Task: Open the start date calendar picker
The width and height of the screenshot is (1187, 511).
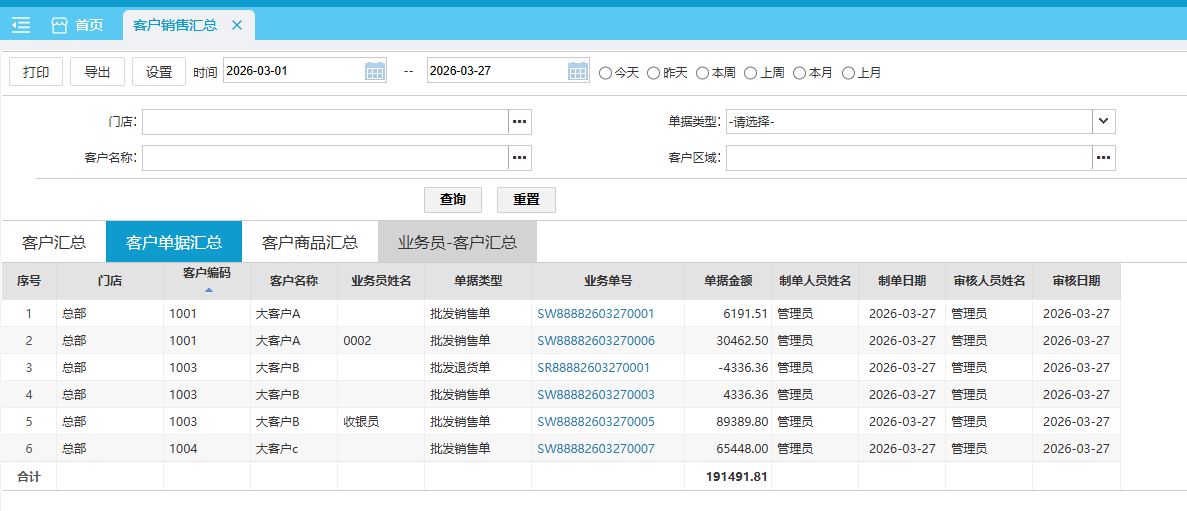Action: click(x=375, y=71)
